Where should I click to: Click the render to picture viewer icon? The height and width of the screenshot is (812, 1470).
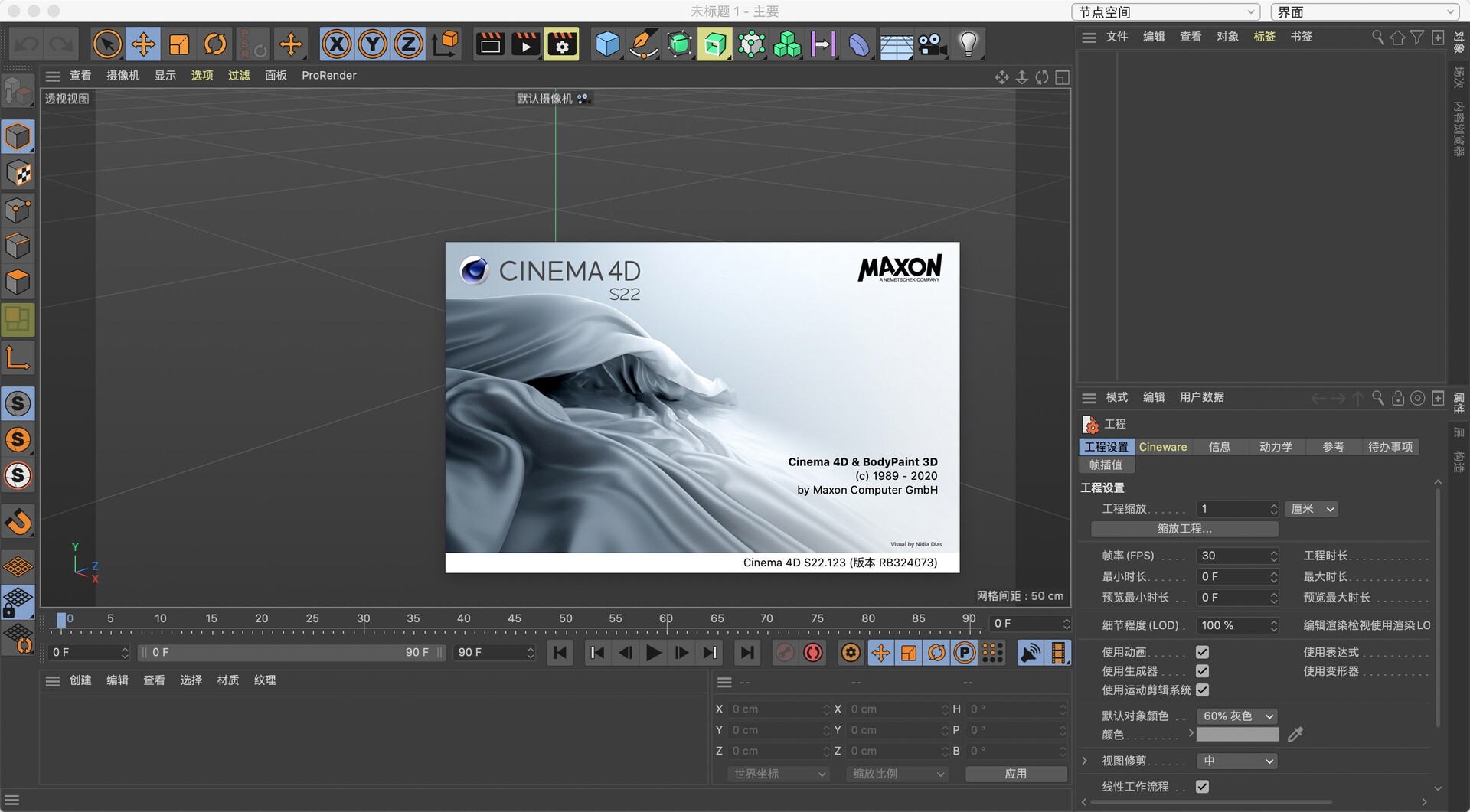(525, 44)
